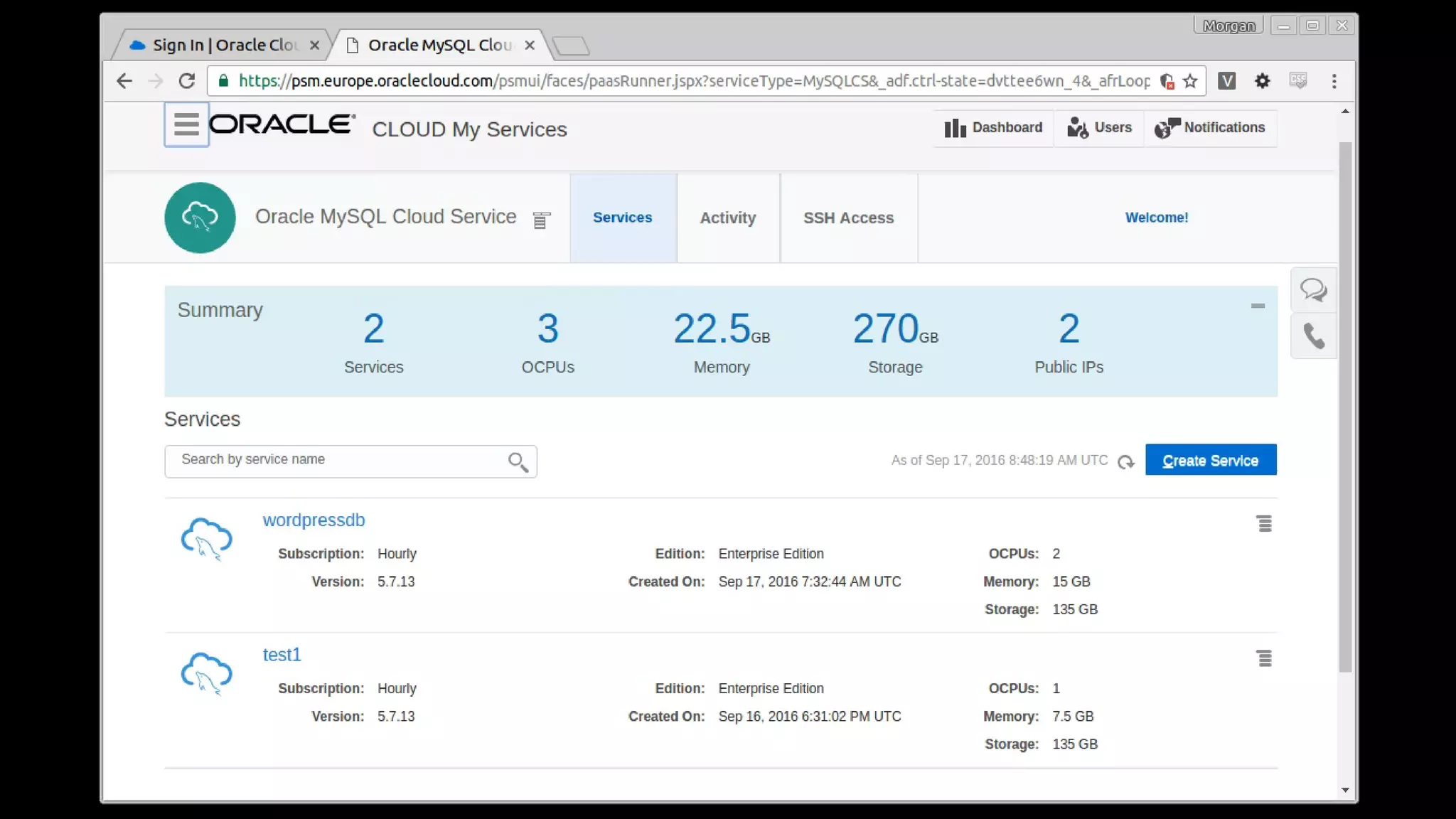Refresh the services list timestamp

tap(1125, 462)
